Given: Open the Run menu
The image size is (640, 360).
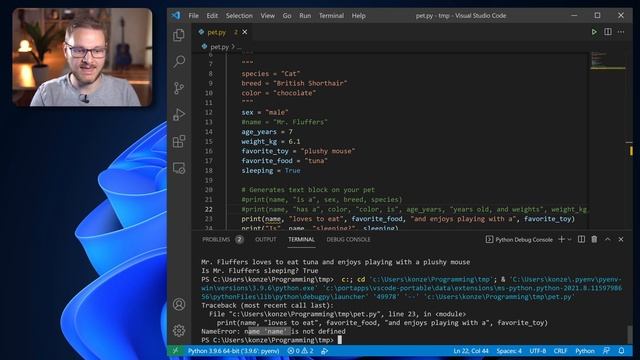Looking at the screenshot, I should pos(305,16).
